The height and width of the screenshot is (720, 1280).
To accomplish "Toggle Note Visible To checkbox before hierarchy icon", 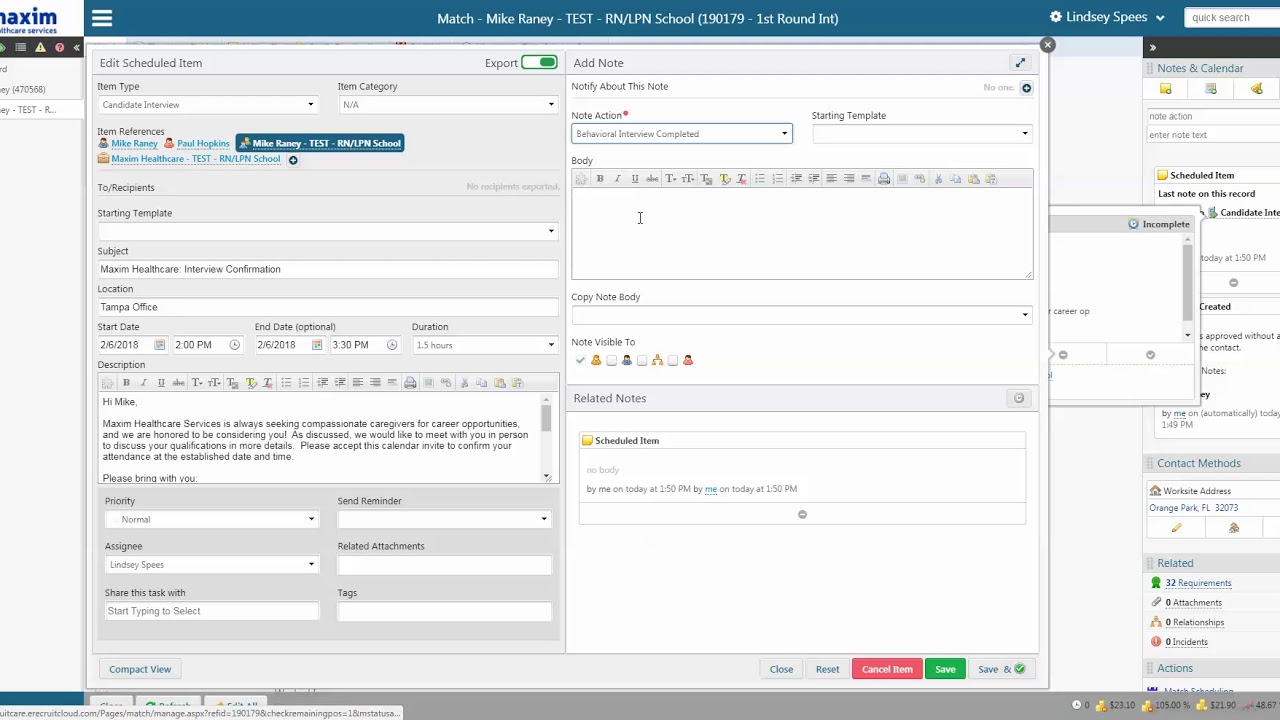I will (x=642, y=361).
